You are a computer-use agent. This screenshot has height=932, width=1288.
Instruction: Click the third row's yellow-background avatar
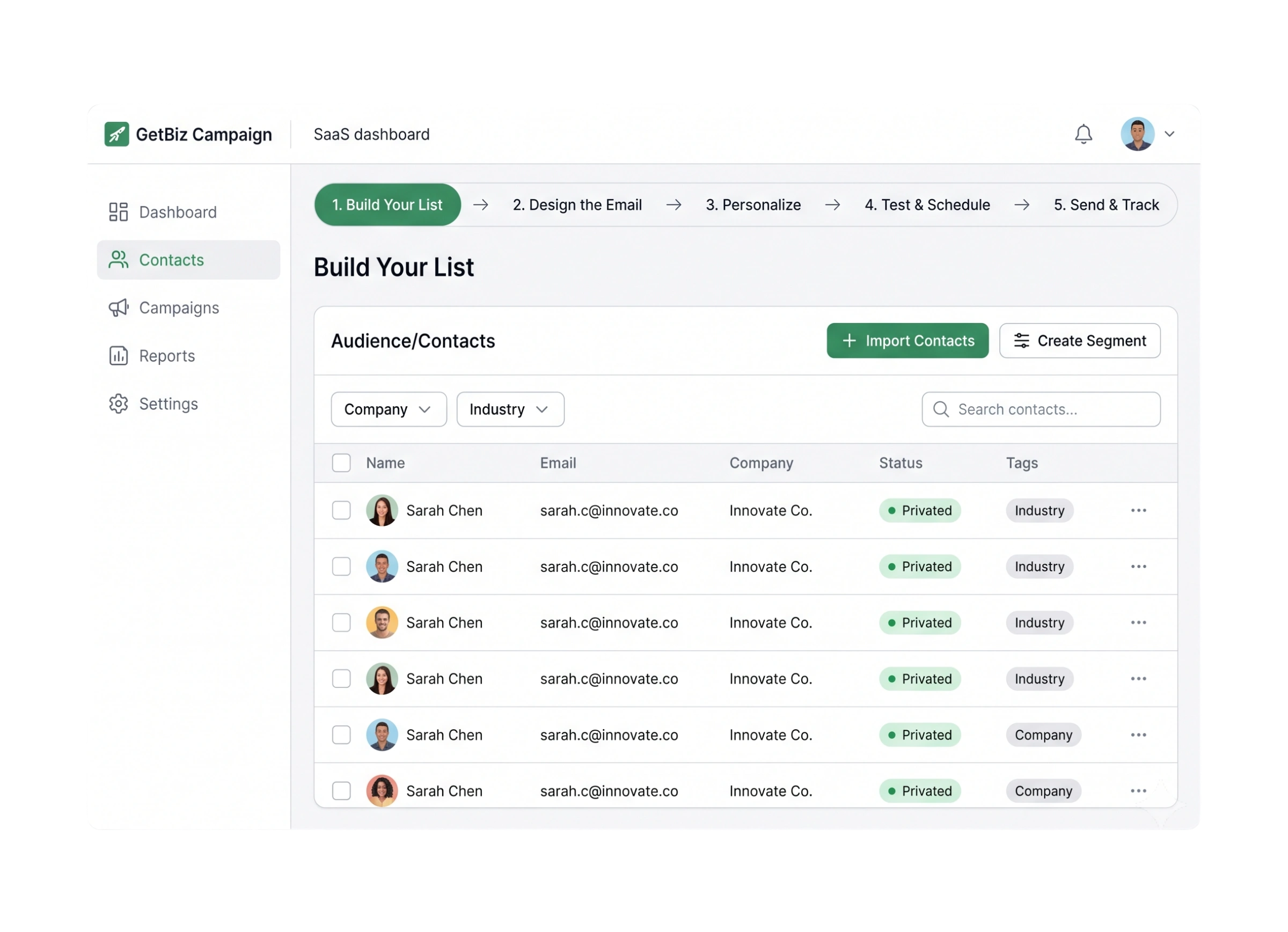[382, 623]
